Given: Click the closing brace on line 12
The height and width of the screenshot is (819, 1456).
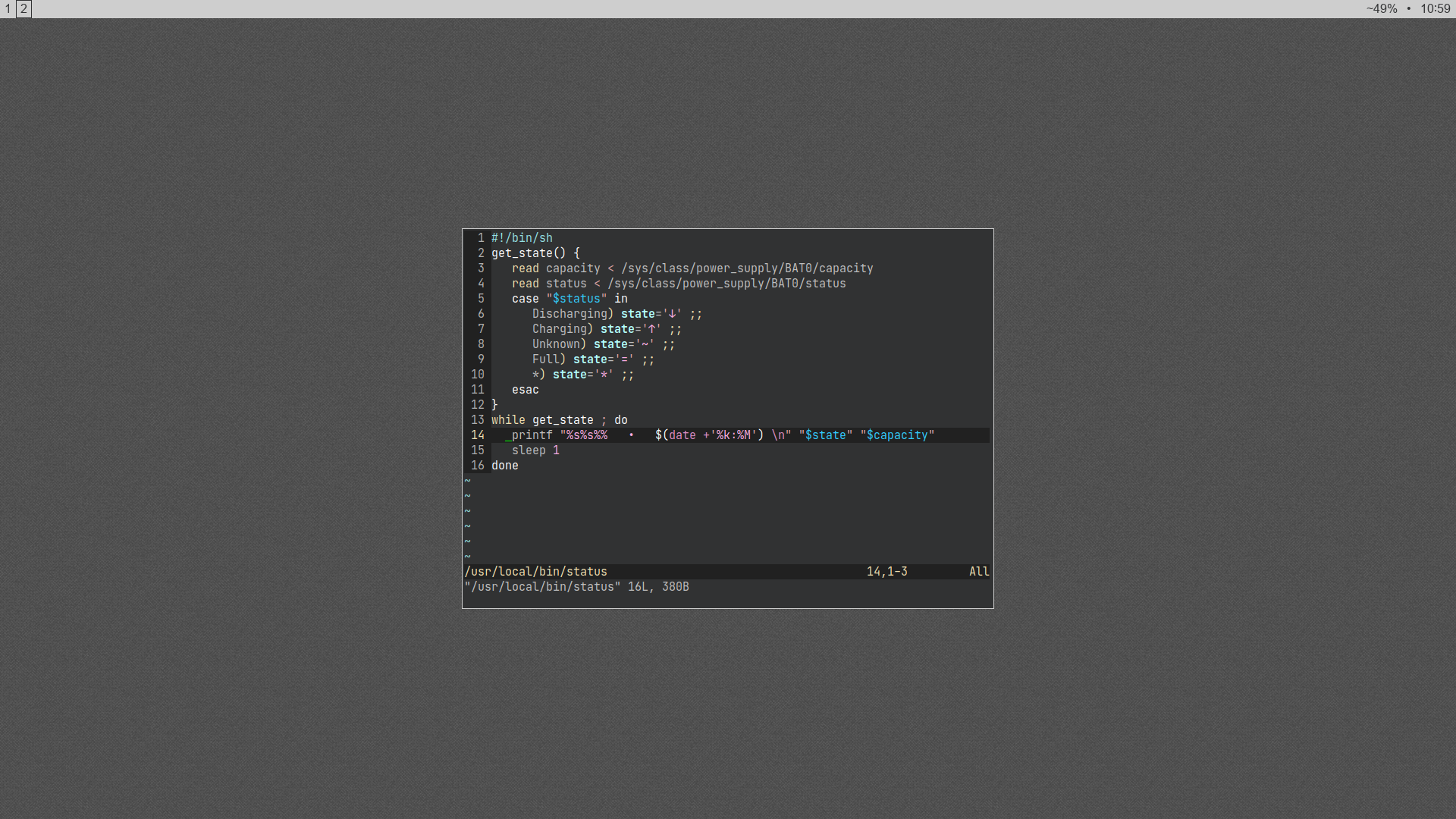Looking at the screenshot, I should point(494,405).
